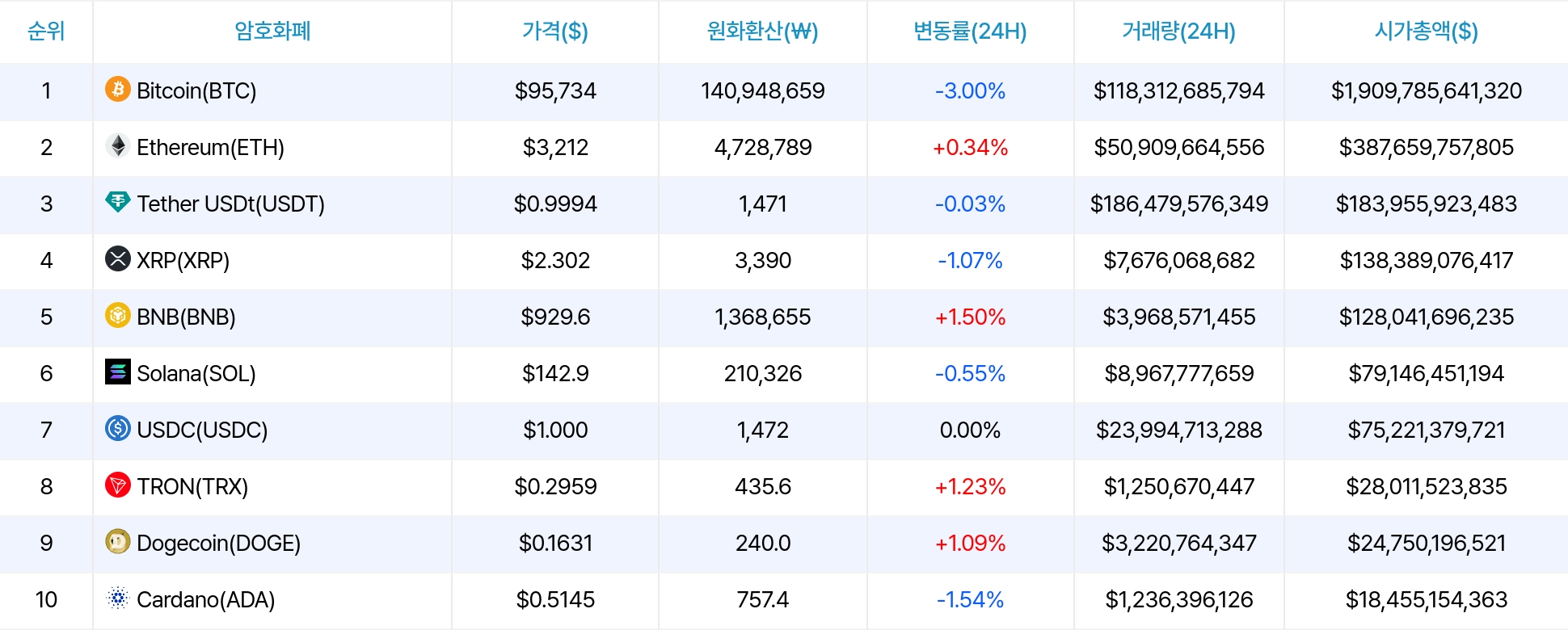Click Tether volume $186,479,576,349

(1179, 204)
